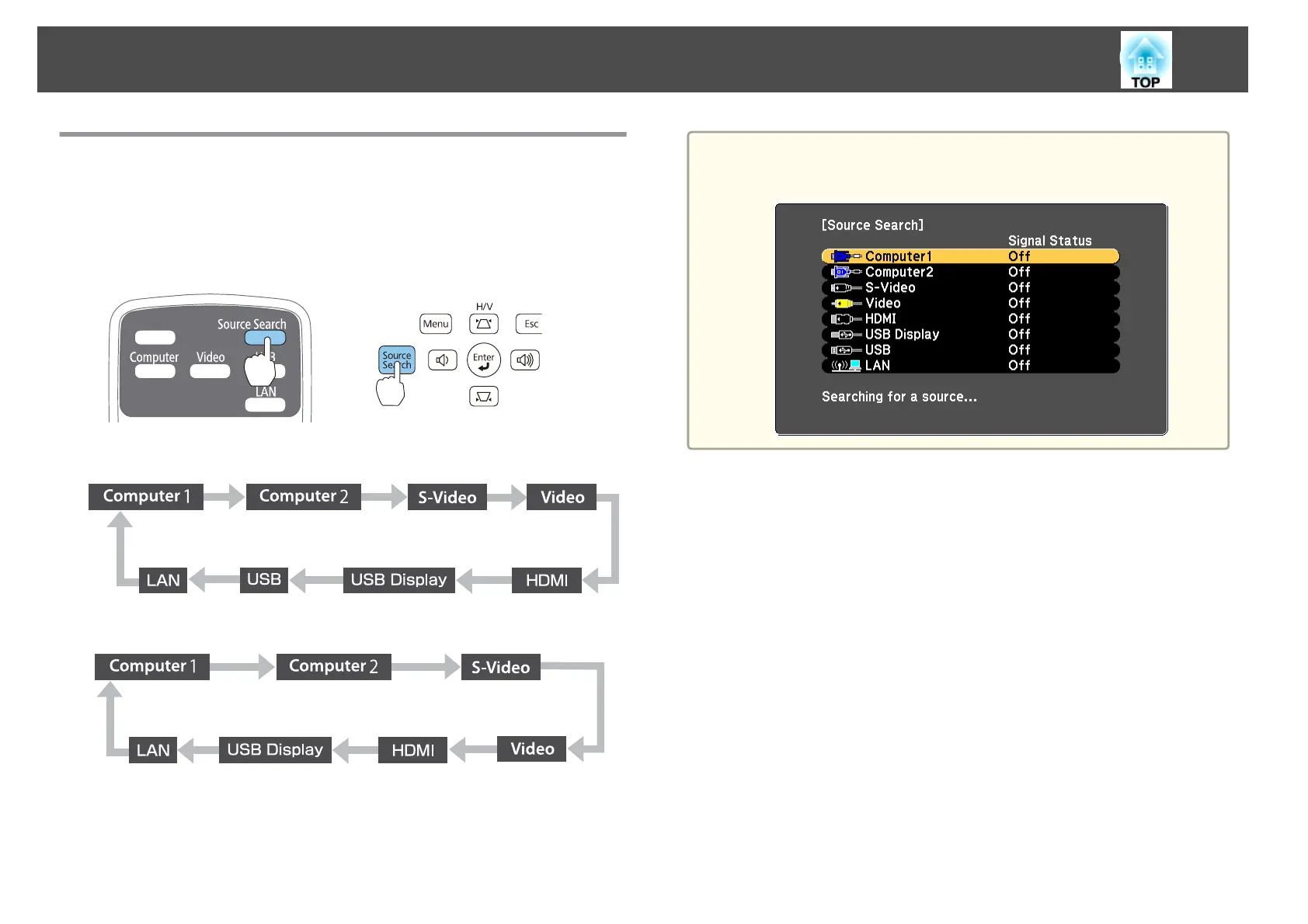This screenshot has width=1308, height=924.
Task: Click the H/V keystone up button
Action: [x=484, y=324]
